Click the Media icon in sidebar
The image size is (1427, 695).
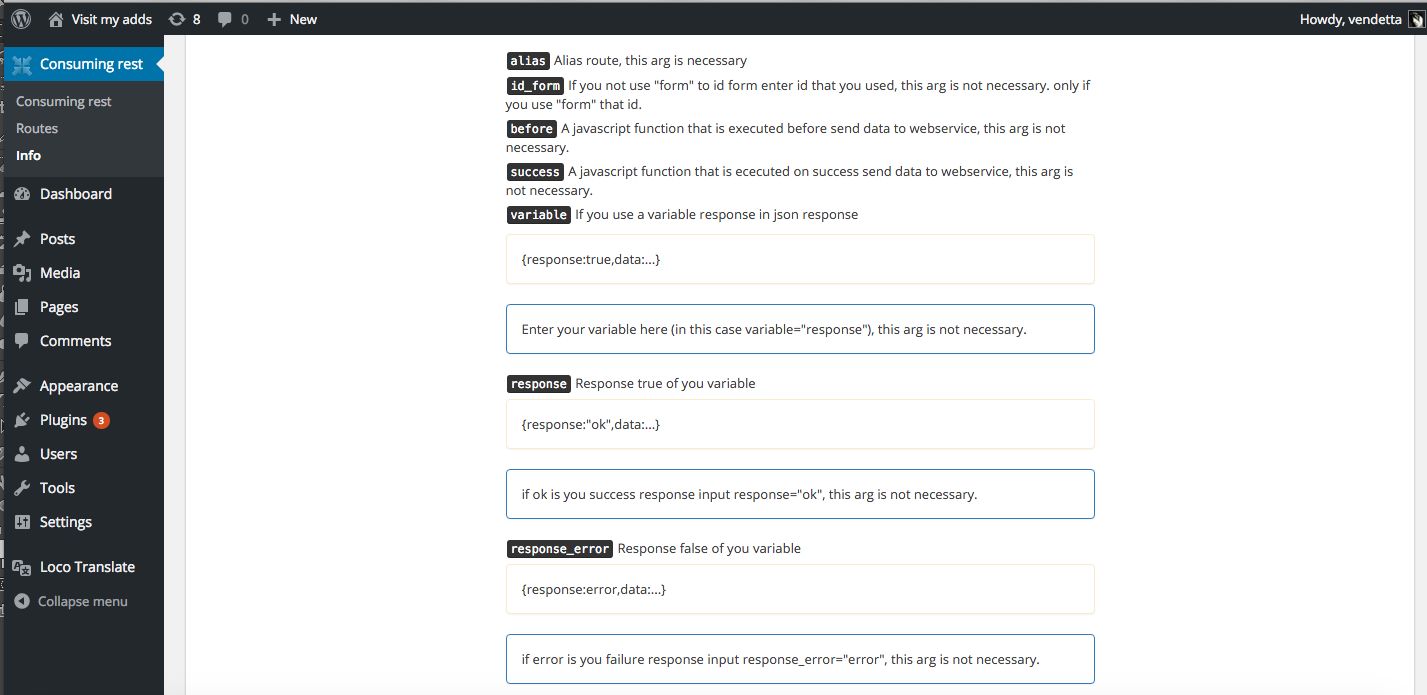[23, 273]
